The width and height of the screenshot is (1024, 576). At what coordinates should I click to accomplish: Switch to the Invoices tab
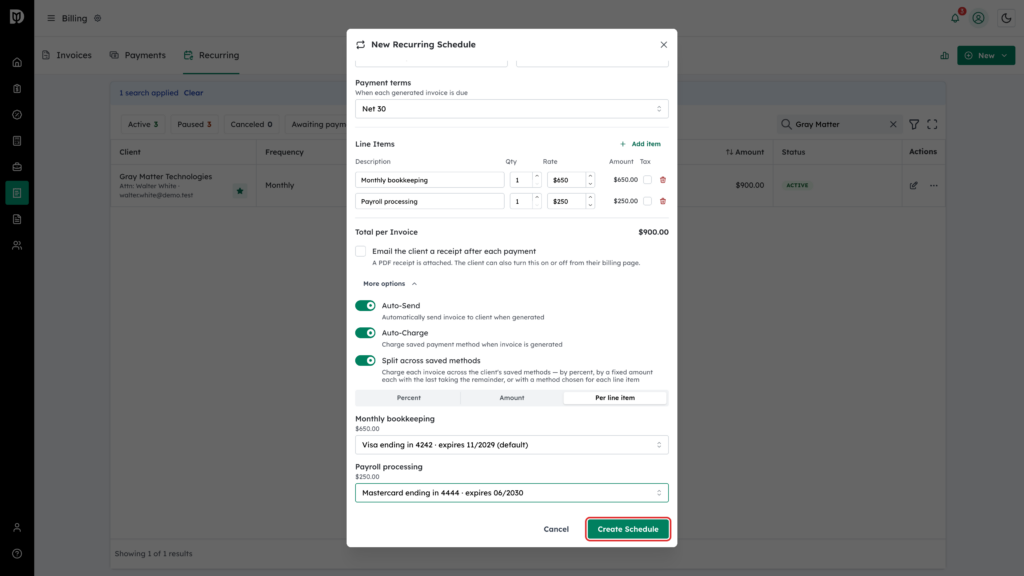67,56
